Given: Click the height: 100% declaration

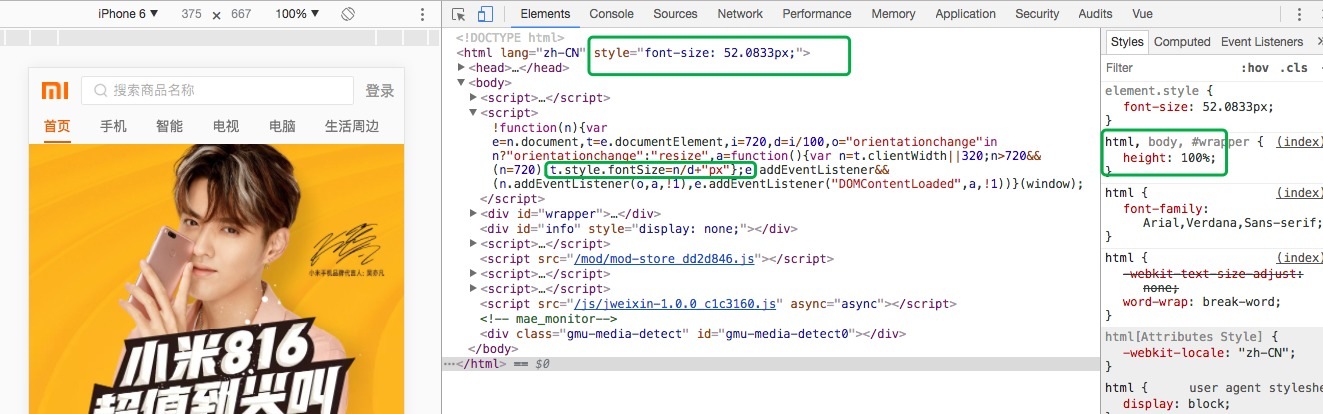Looking at the screenshot, I should [1168, 158].
